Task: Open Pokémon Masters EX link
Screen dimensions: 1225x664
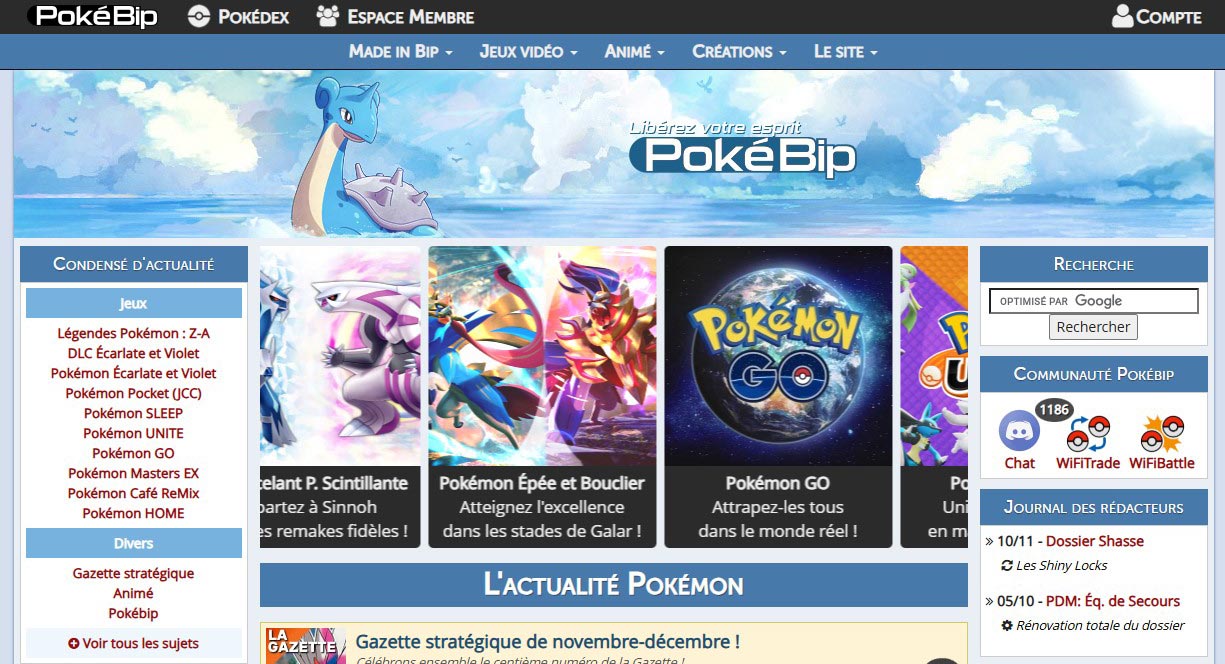Action: (x=133, y=473)
